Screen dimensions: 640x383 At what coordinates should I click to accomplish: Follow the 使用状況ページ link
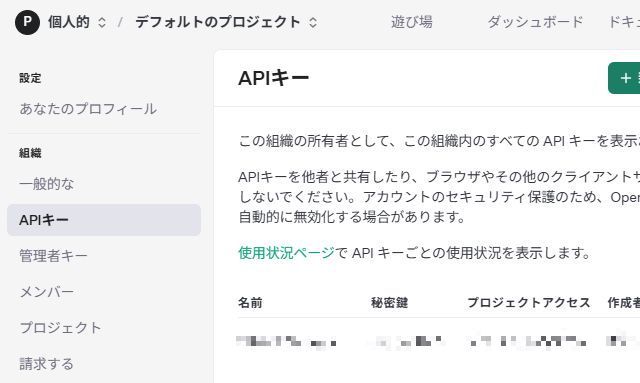(286, 253)
